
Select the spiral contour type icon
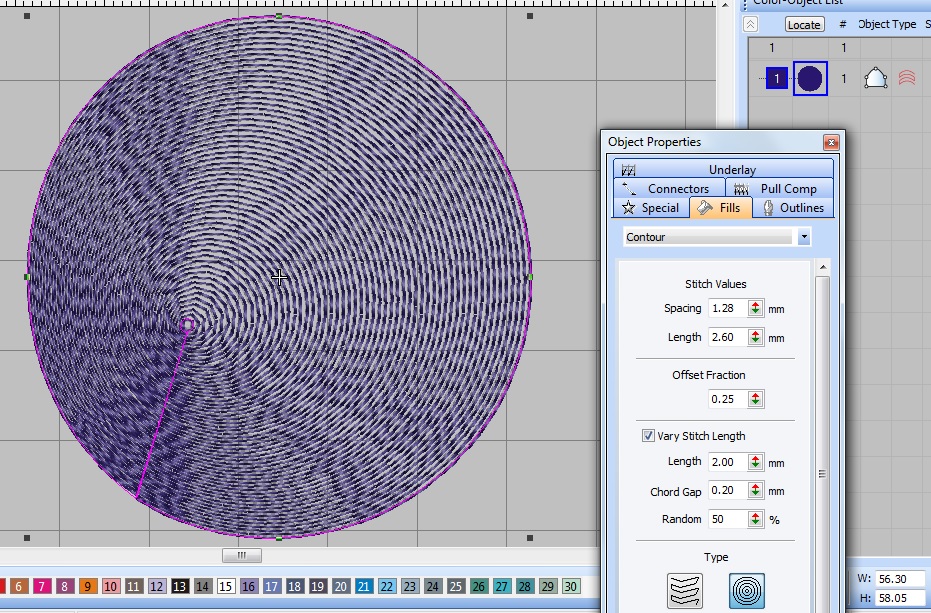coord(746,591)
